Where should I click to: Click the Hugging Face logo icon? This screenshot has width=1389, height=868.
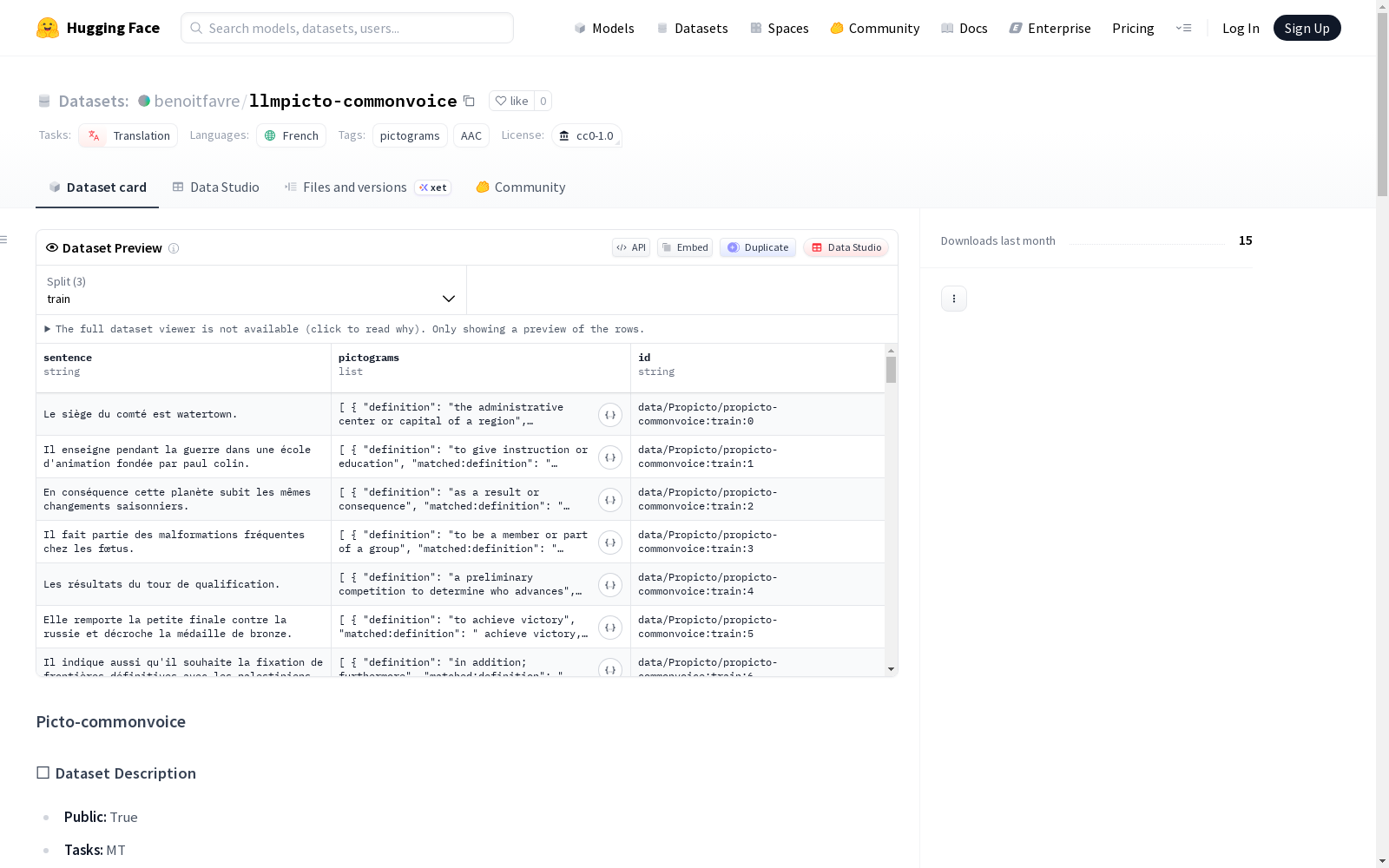48,28
